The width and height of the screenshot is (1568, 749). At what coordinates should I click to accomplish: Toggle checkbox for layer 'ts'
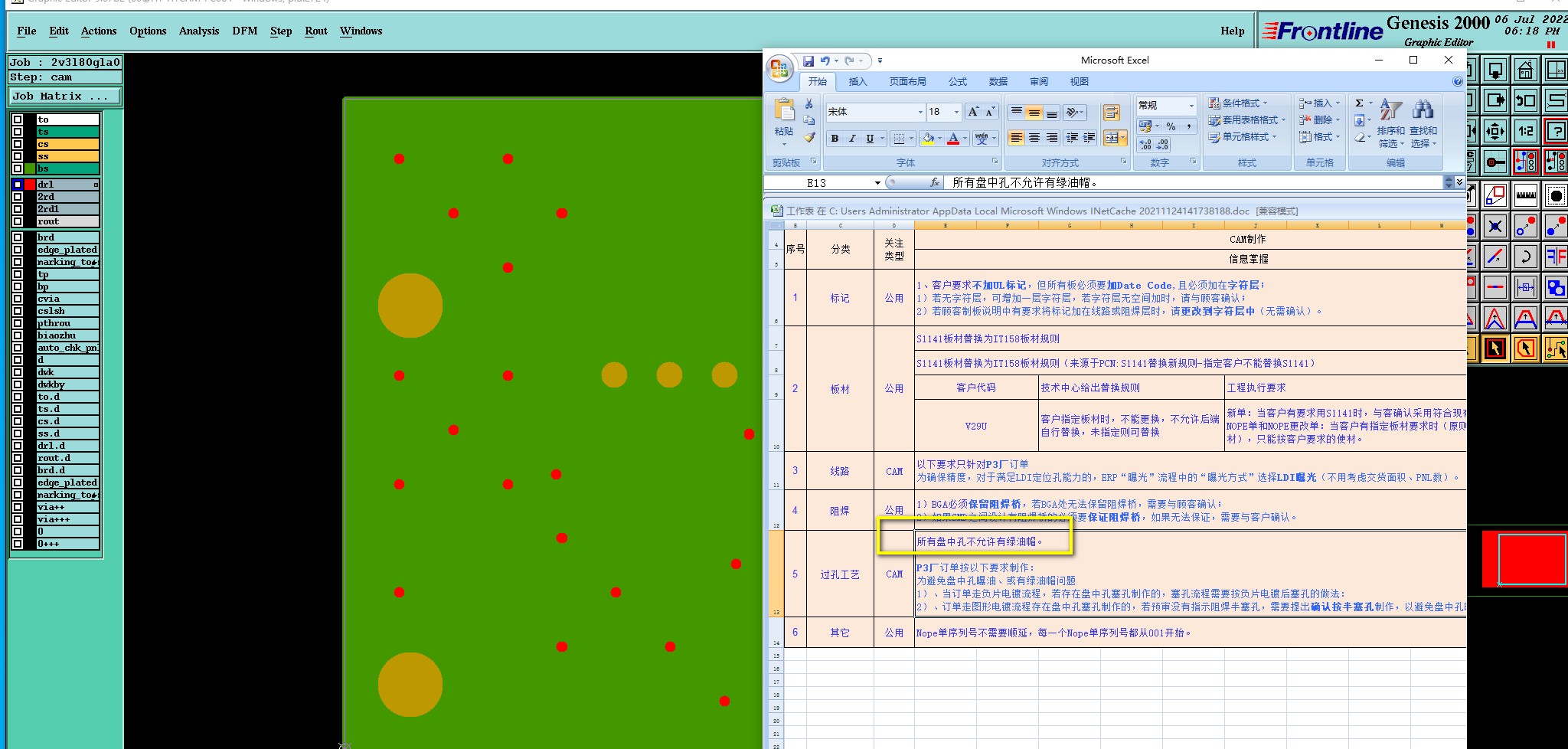click(18, 132)
